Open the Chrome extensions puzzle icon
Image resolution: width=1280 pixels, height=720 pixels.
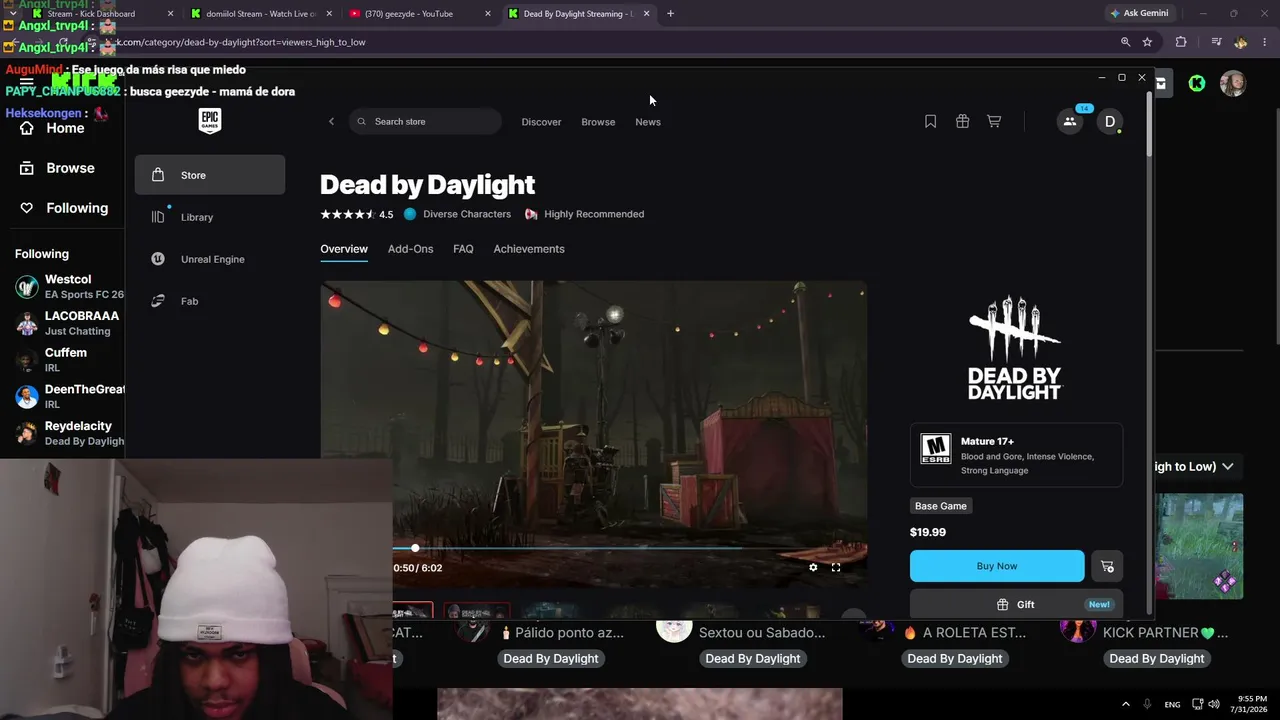[1181, 42]
